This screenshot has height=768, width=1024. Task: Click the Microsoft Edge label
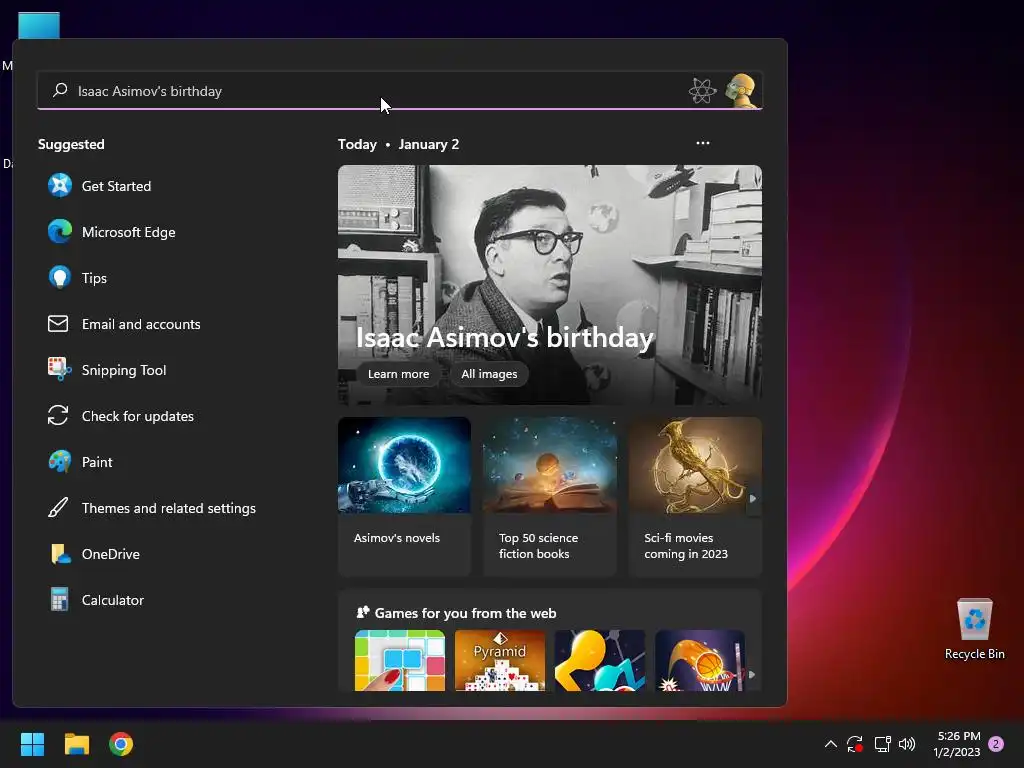(129, 232)
